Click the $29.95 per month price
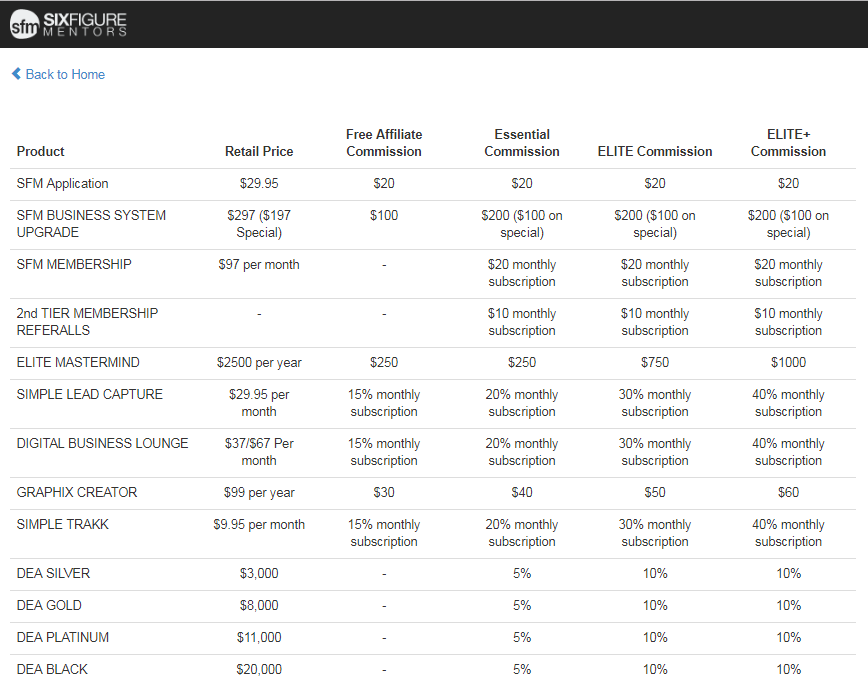Image resolution: width=868 pixels, height=687 pixels. tap(259, 402)
